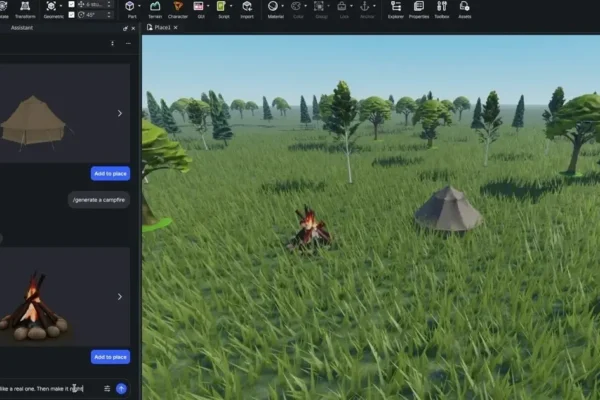This screenshot has height=400, width=600.
Task: Open the Character tool
Action: [x=178, y=9]
